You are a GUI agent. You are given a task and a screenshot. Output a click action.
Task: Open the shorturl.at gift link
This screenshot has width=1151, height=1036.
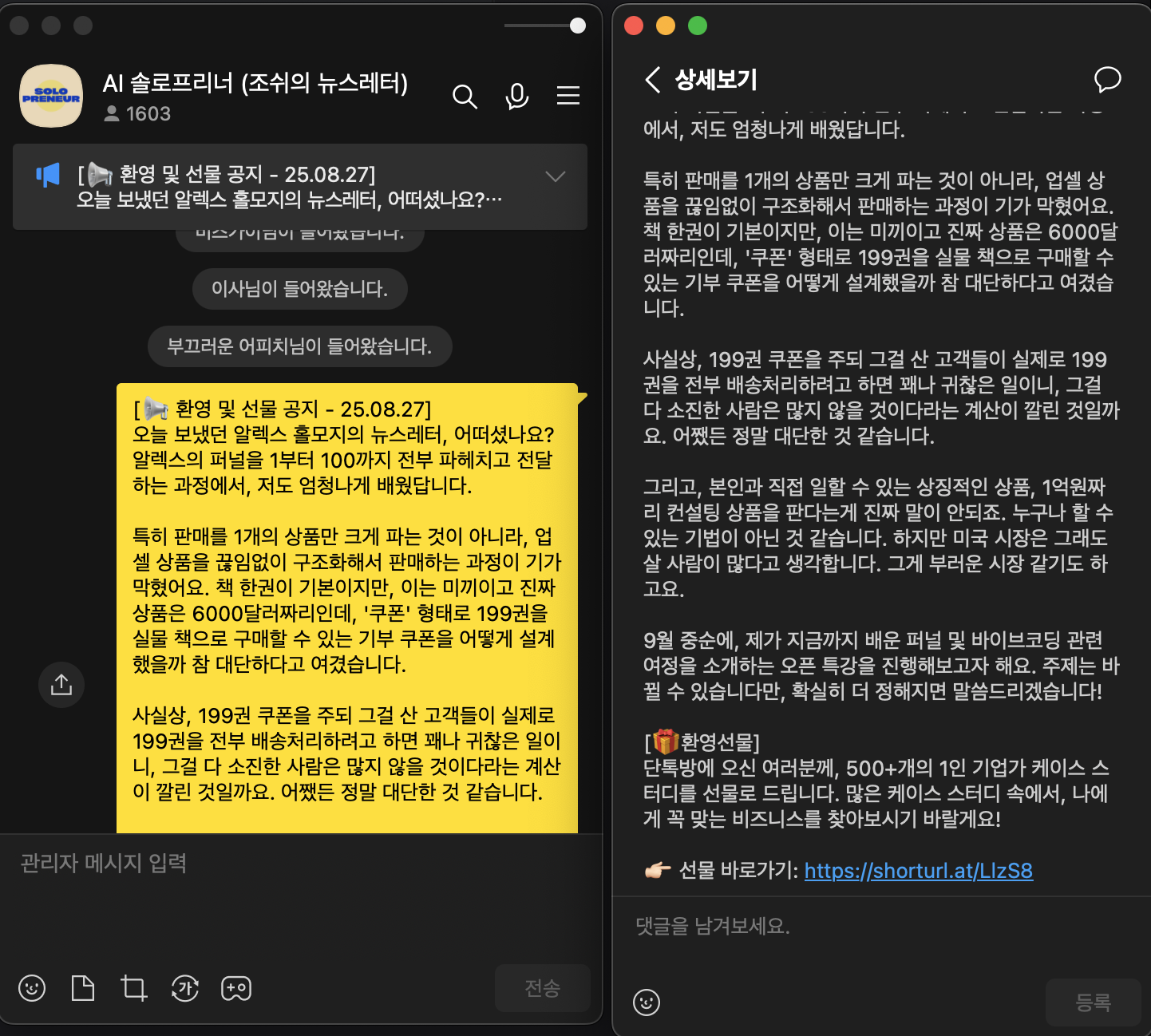(920, 872)
